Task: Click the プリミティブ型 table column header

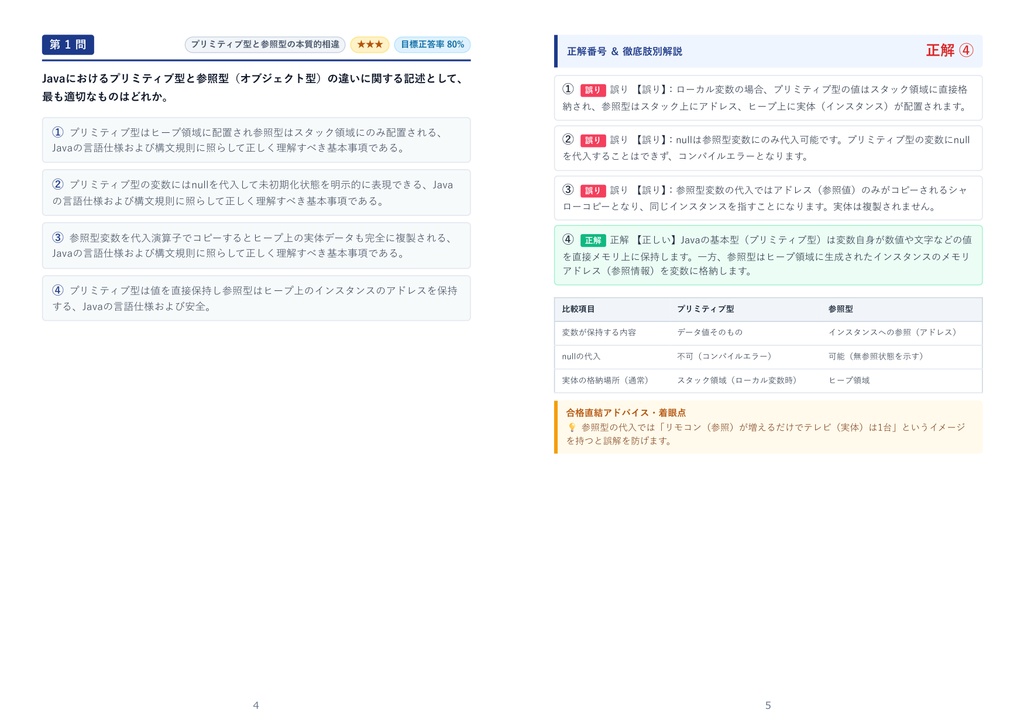Action: tap(705, 309)
